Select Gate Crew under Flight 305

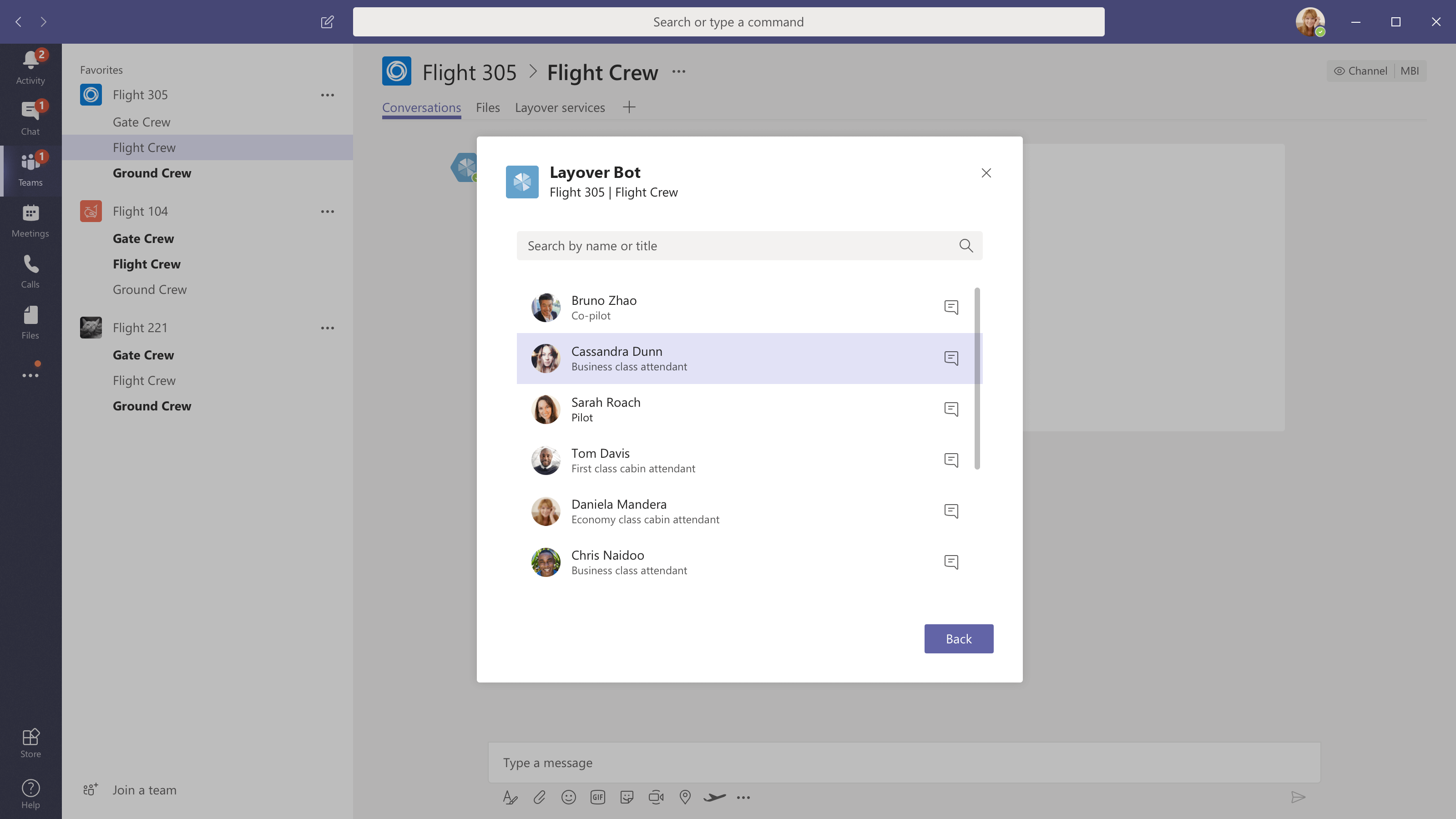(142, 122)
